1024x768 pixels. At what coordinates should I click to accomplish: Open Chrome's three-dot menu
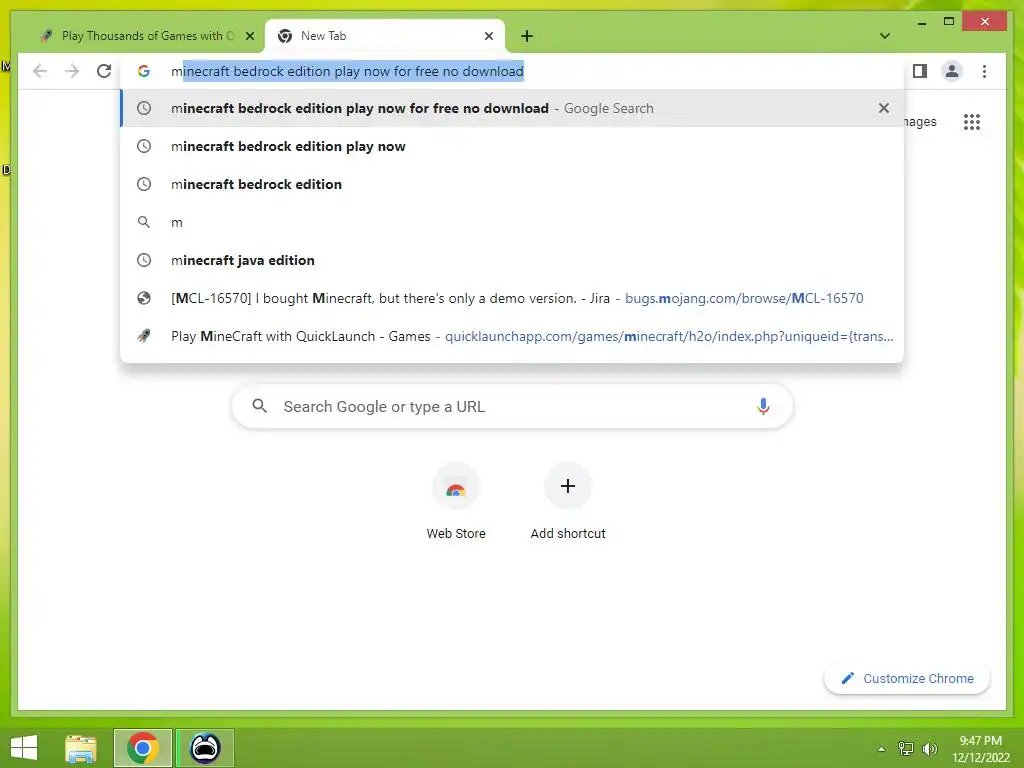point(984,71)
